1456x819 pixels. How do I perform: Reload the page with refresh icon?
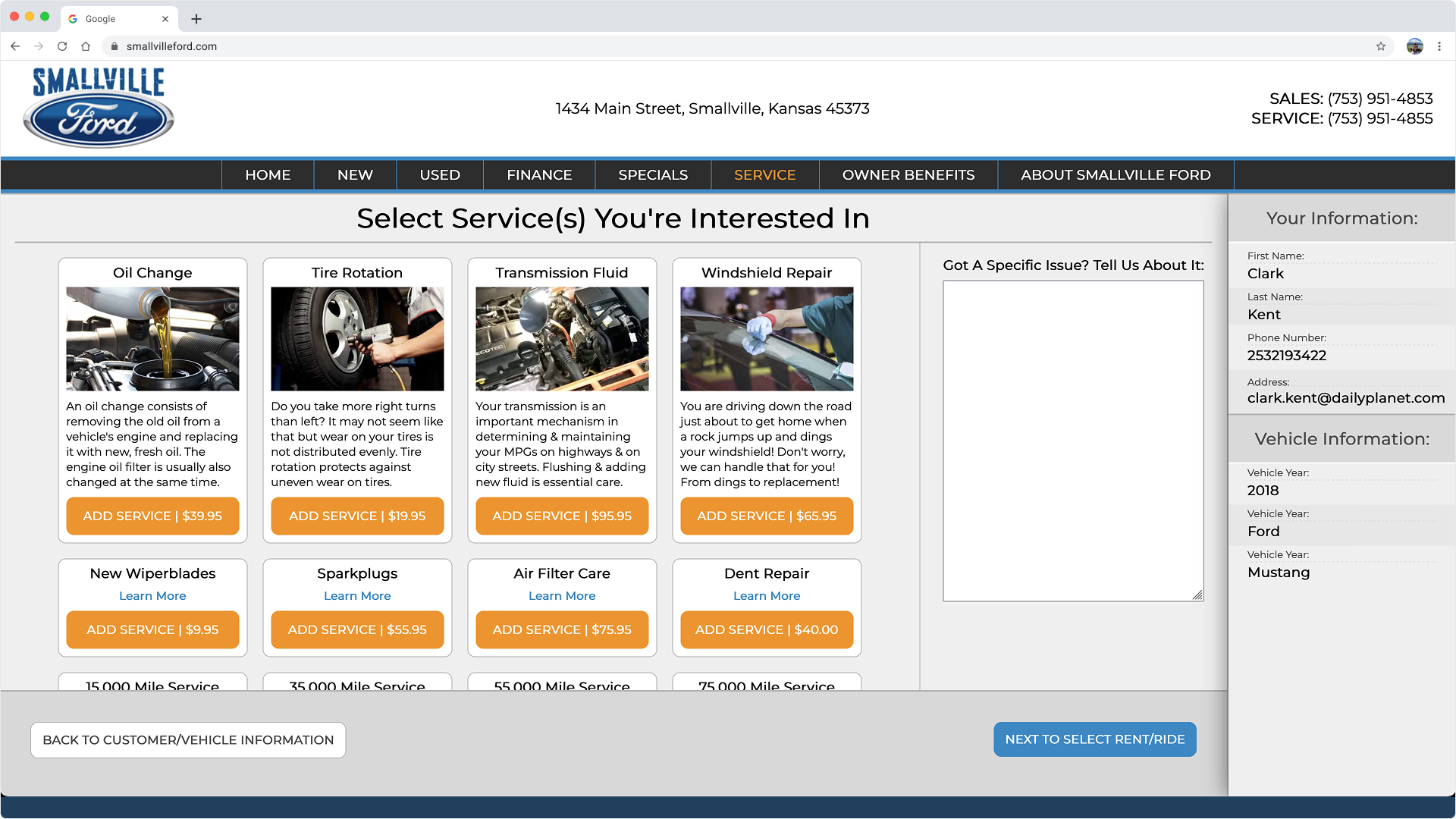62,46
